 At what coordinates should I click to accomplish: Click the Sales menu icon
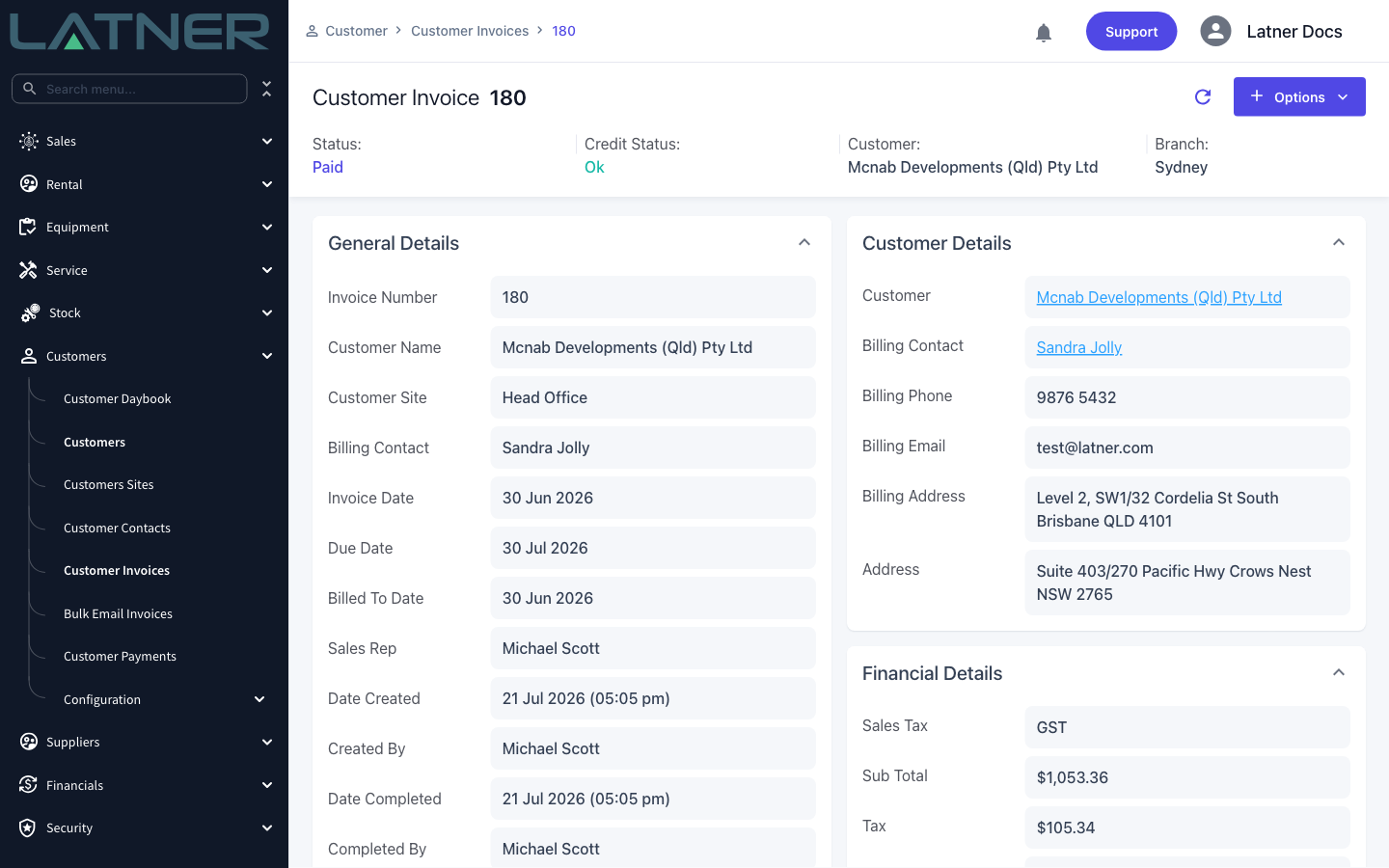click(x=29, y=141)
